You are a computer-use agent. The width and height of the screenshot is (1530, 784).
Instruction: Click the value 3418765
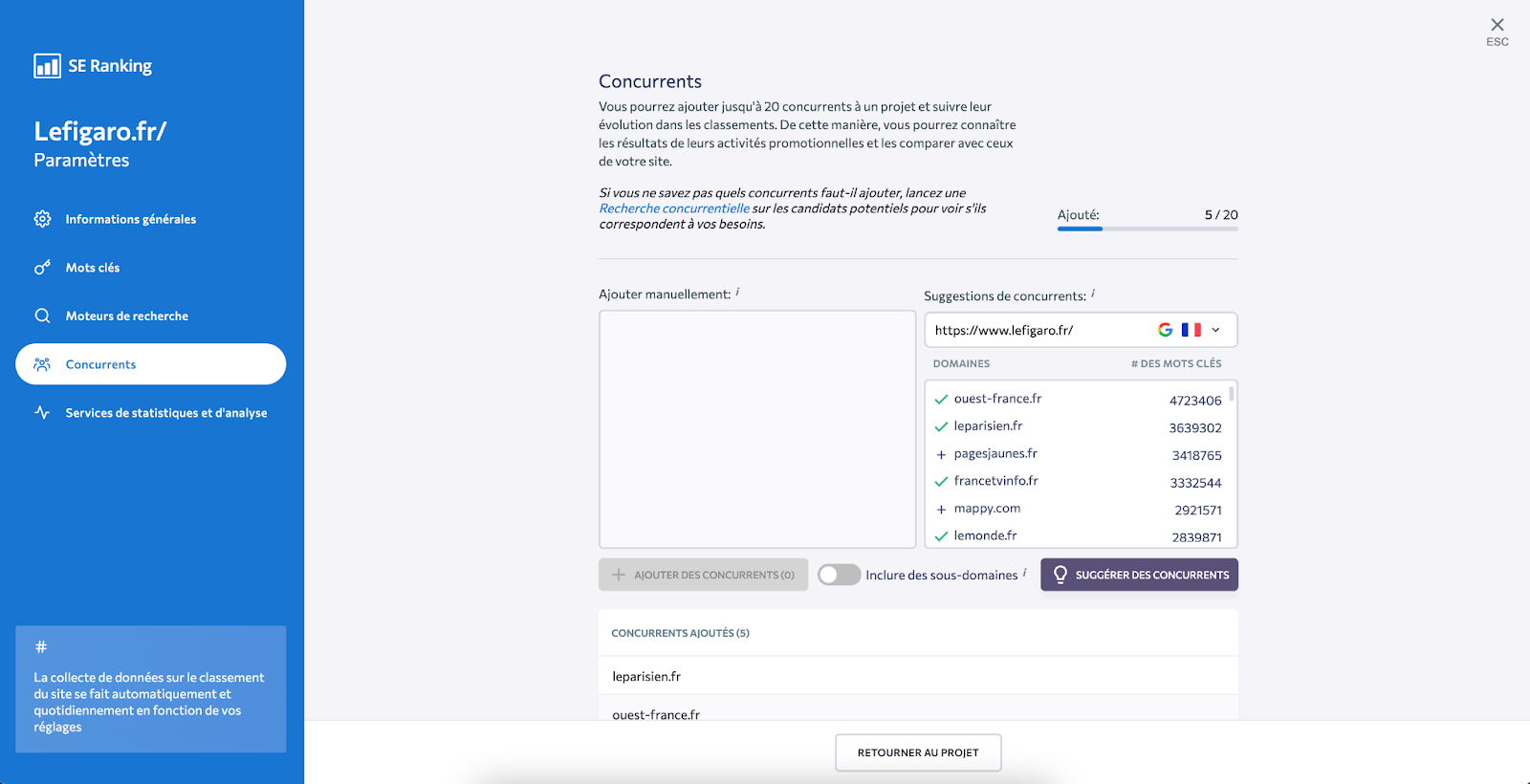point(1197,456)
